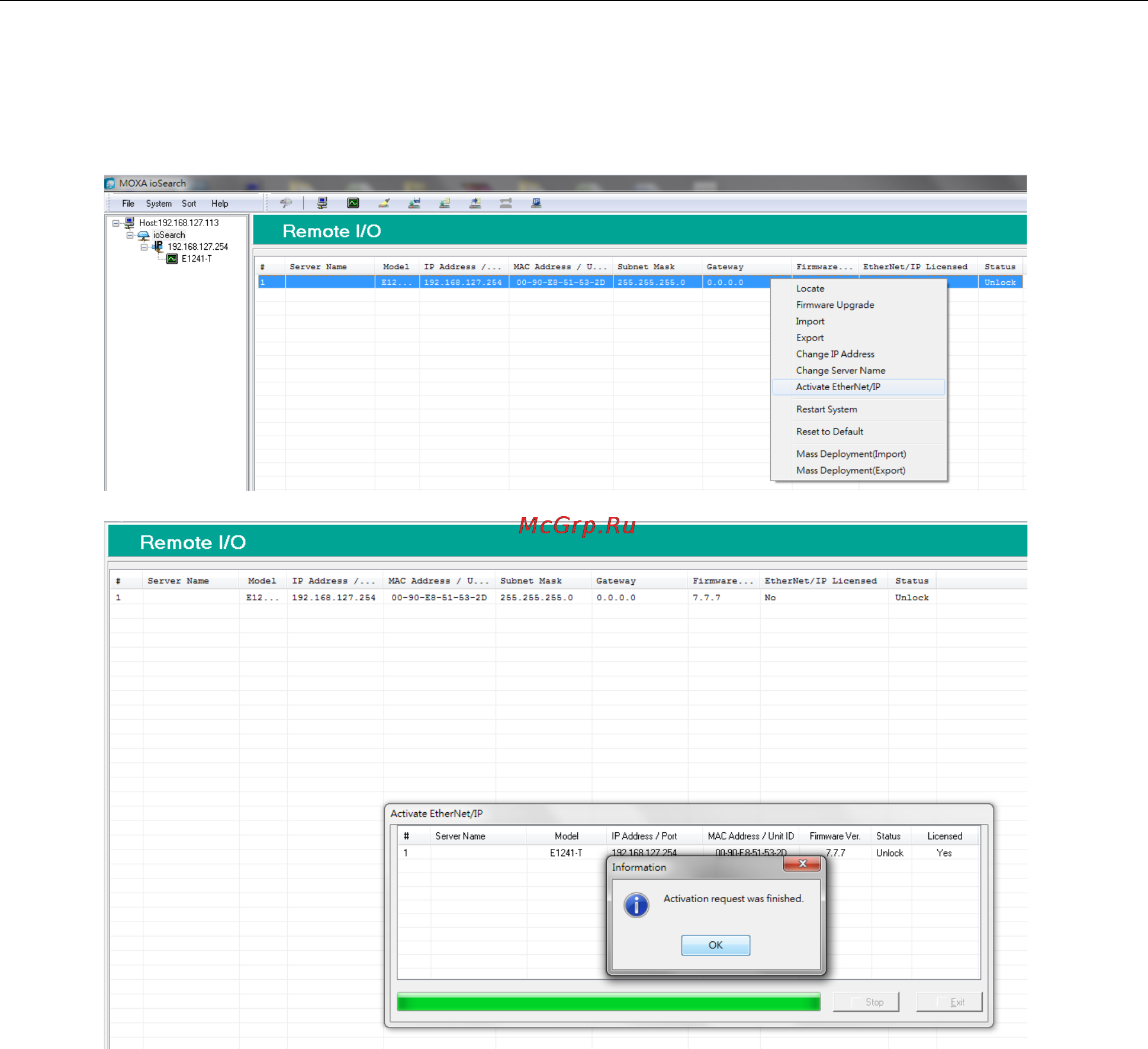This screenshot has width=1148, height=1049.
Task: Choose Change Server Name menu entry
Action: click(858, 371)
